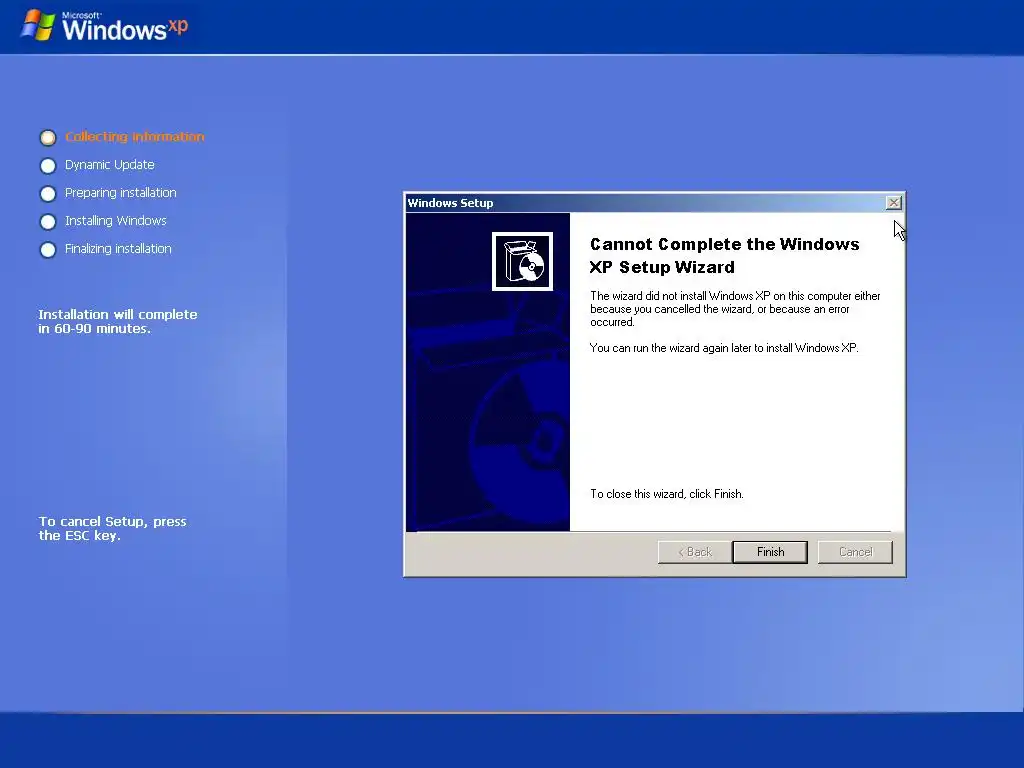Screen dimensions: 1024x768
Task: Click 'To cancel Setup, press the ESC key.' text
Action: [112, 528]
